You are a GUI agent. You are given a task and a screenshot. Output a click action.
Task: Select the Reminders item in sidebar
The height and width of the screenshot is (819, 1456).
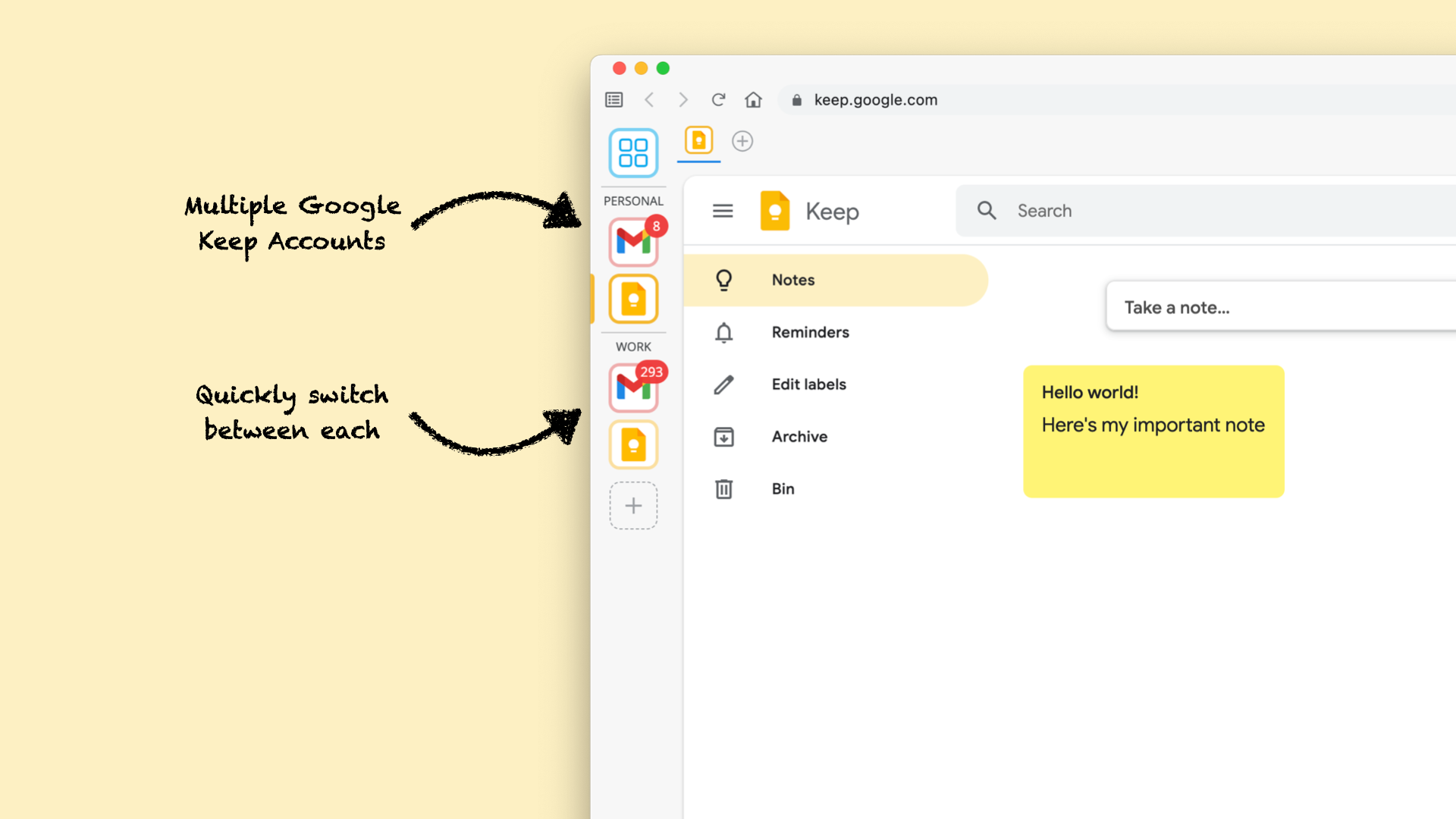810,331
